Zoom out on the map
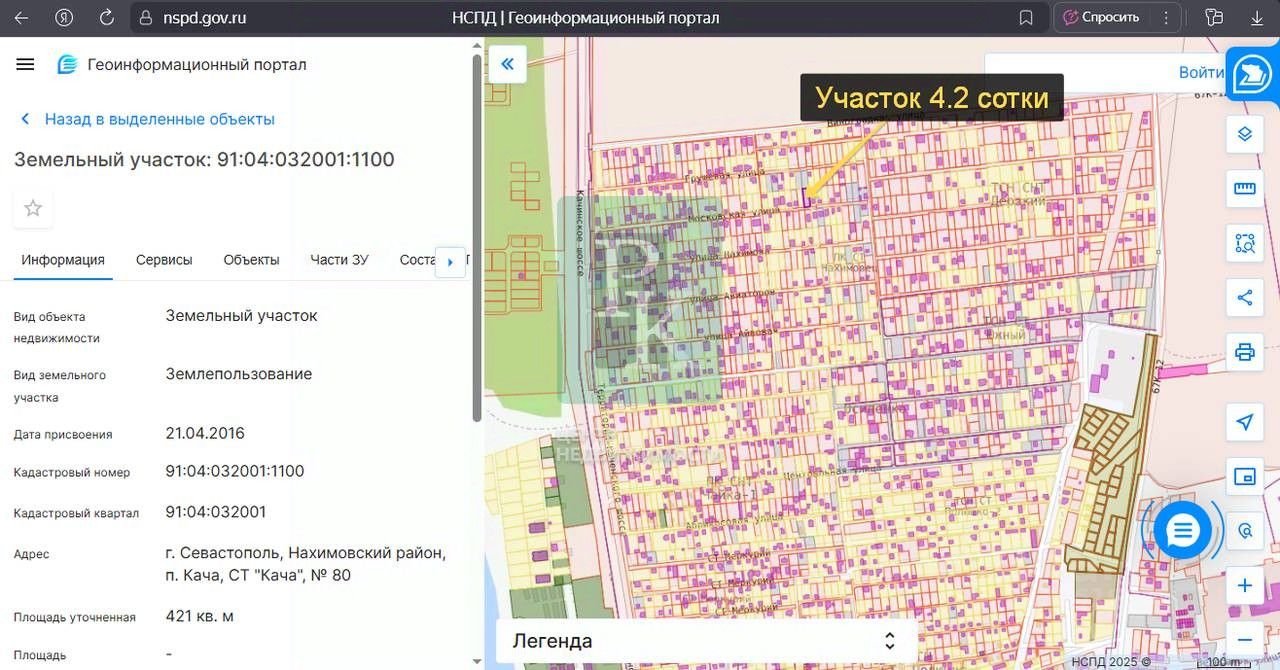This screenshot has width=1280, height=670. coord(1244,639)
